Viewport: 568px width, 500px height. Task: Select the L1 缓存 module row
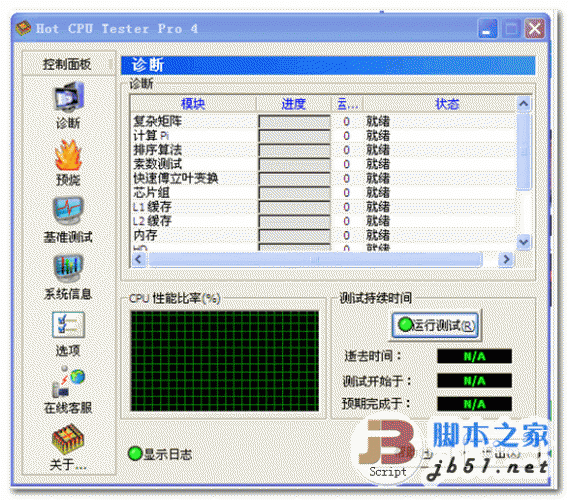[323, 207]
